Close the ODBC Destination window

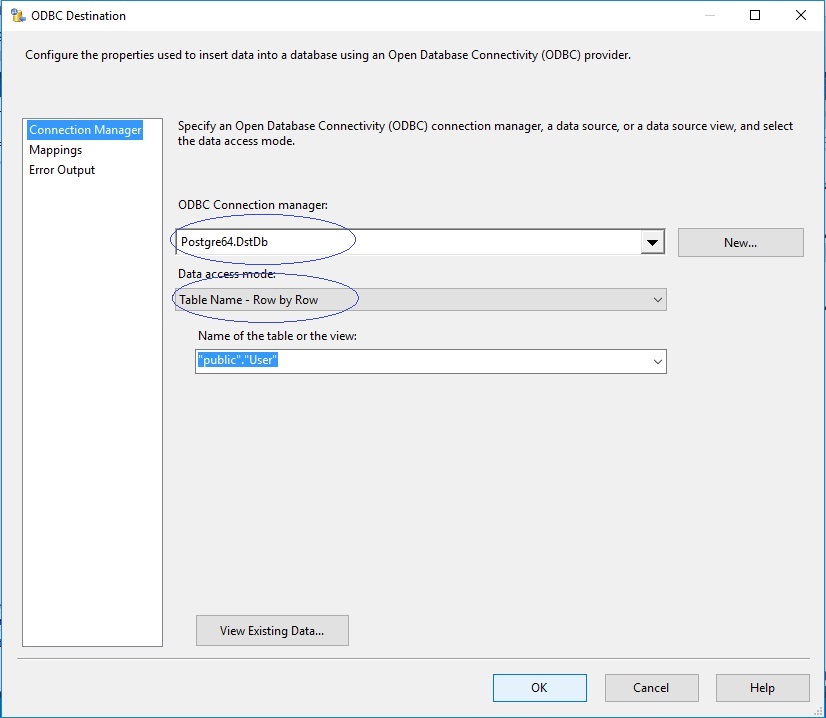801,15
